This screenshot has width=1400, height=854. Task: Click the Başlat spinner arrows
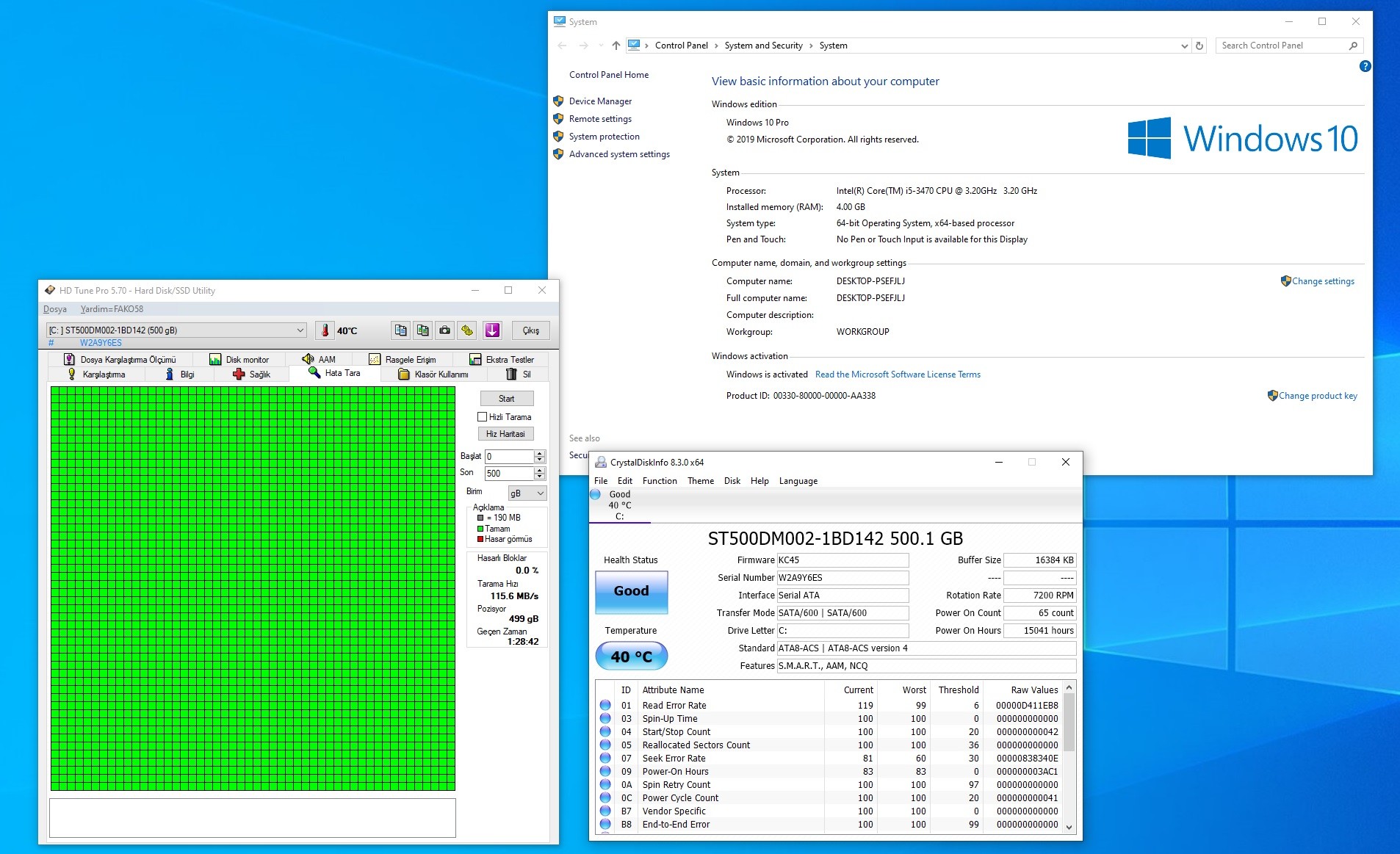[540, 457]
